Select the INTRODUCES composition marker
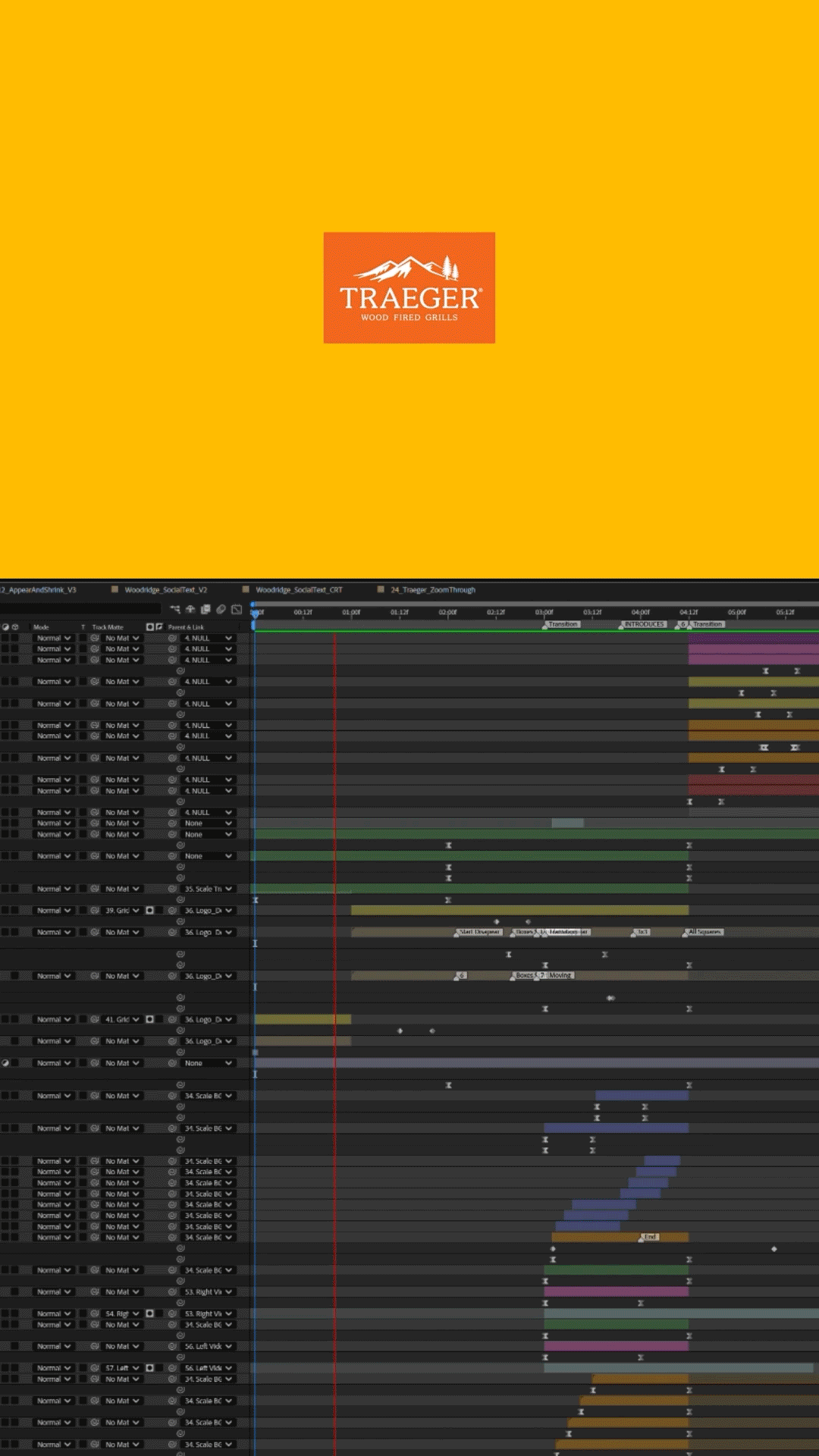819x1456 pixels. click(644, 624)
